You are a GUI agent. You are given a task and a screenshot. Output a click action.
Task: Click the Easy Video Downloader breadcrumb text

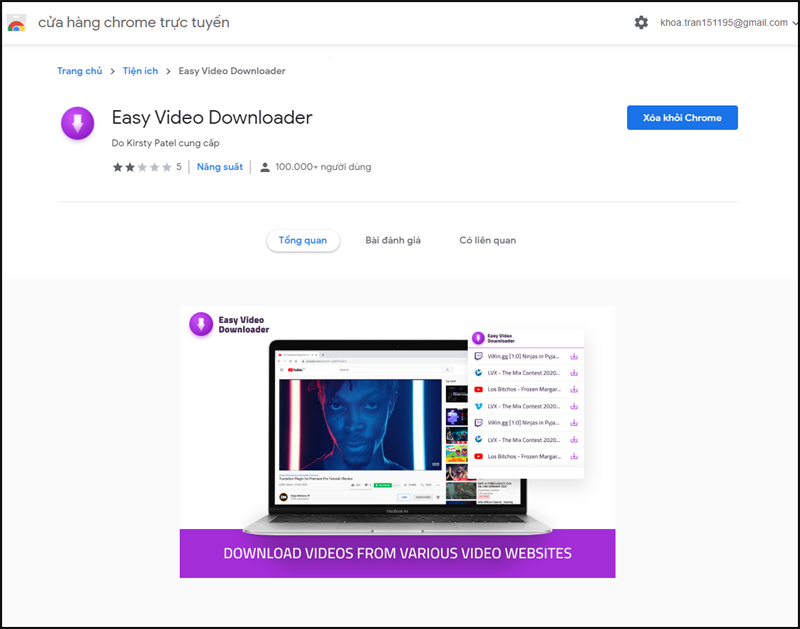pyautogui.click(x=232, y=71)
